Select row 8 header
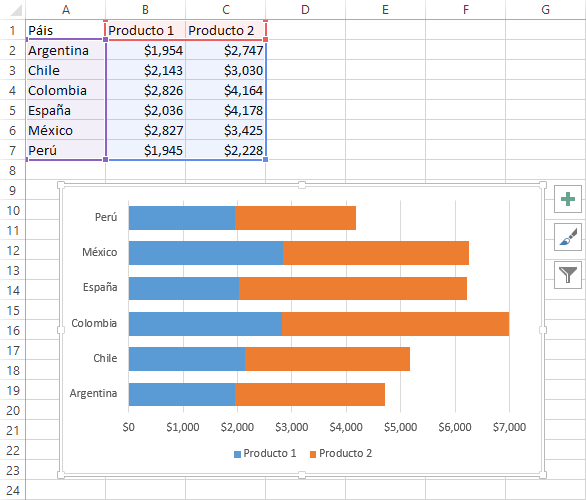 [x=12, y=170]
